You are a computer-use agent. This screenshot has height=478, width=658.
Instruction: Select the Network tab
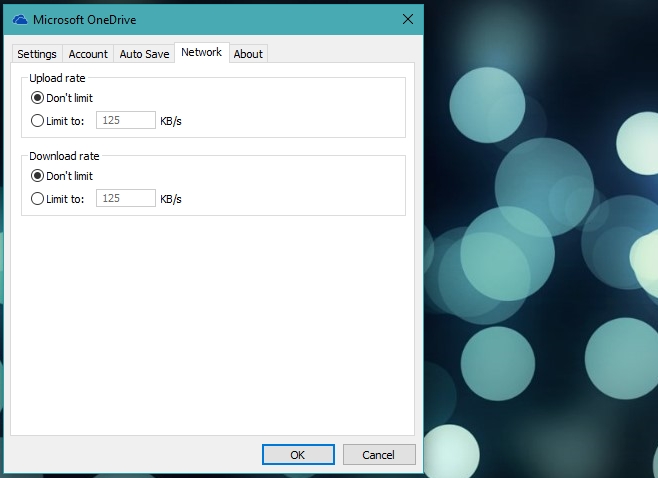(x=201, y=52)
